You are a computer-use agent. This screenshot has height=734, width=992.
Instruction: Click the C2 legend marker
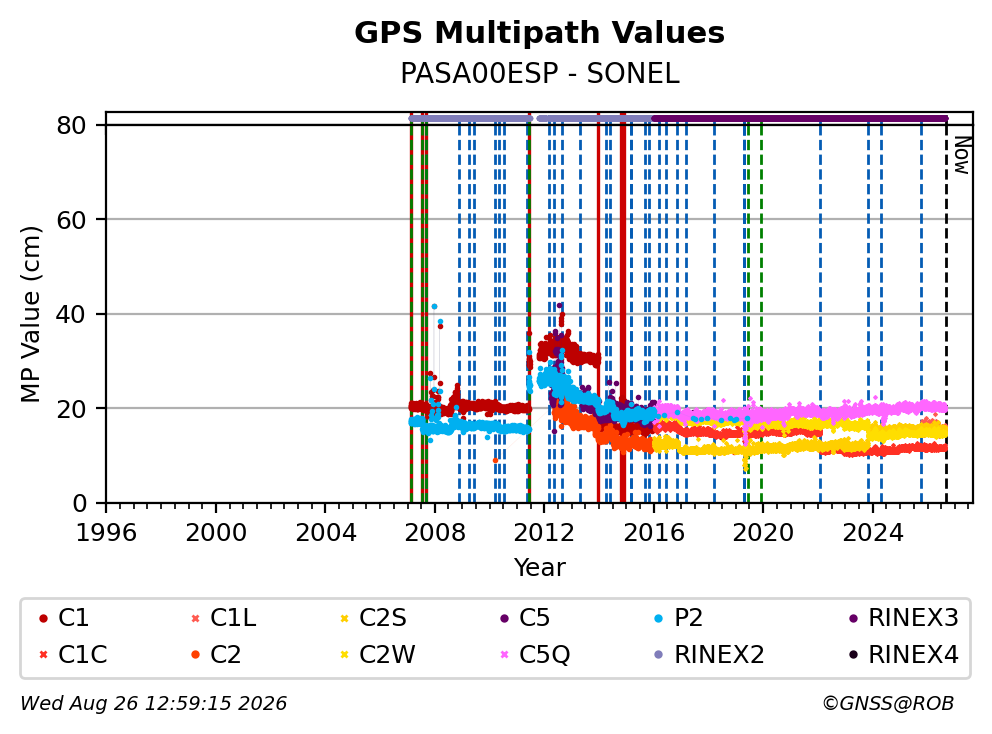pos(195,655)
